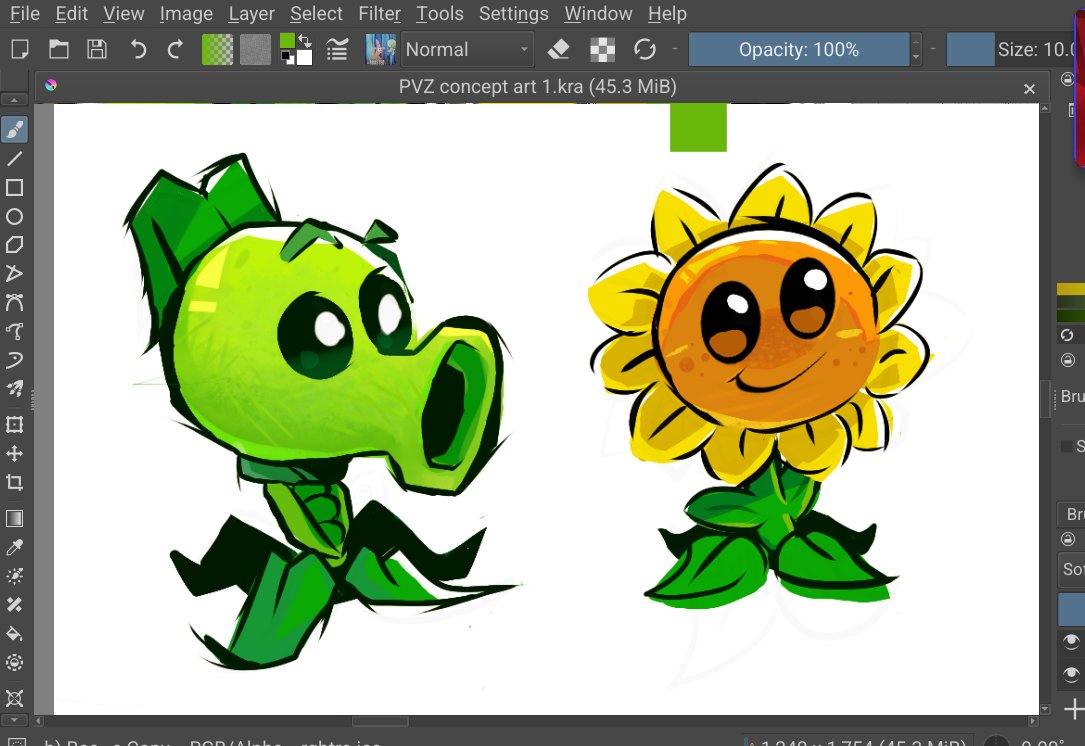Image resolution: width=1085 pixels, height=746 pixels.
Task: Open the Select menu
Action: tap(316, 13)
